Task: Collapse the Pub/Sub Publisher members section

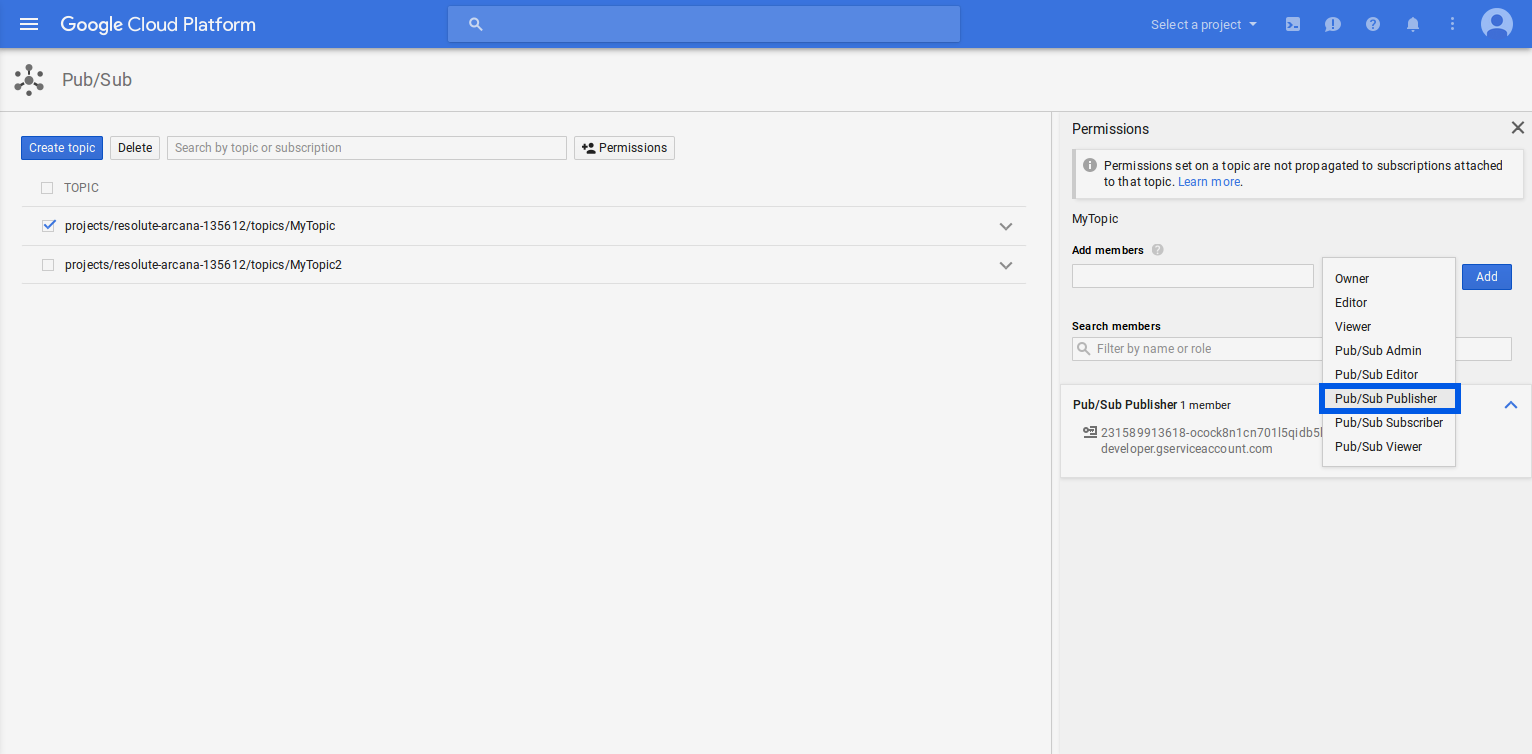Action: (1511, 405)
